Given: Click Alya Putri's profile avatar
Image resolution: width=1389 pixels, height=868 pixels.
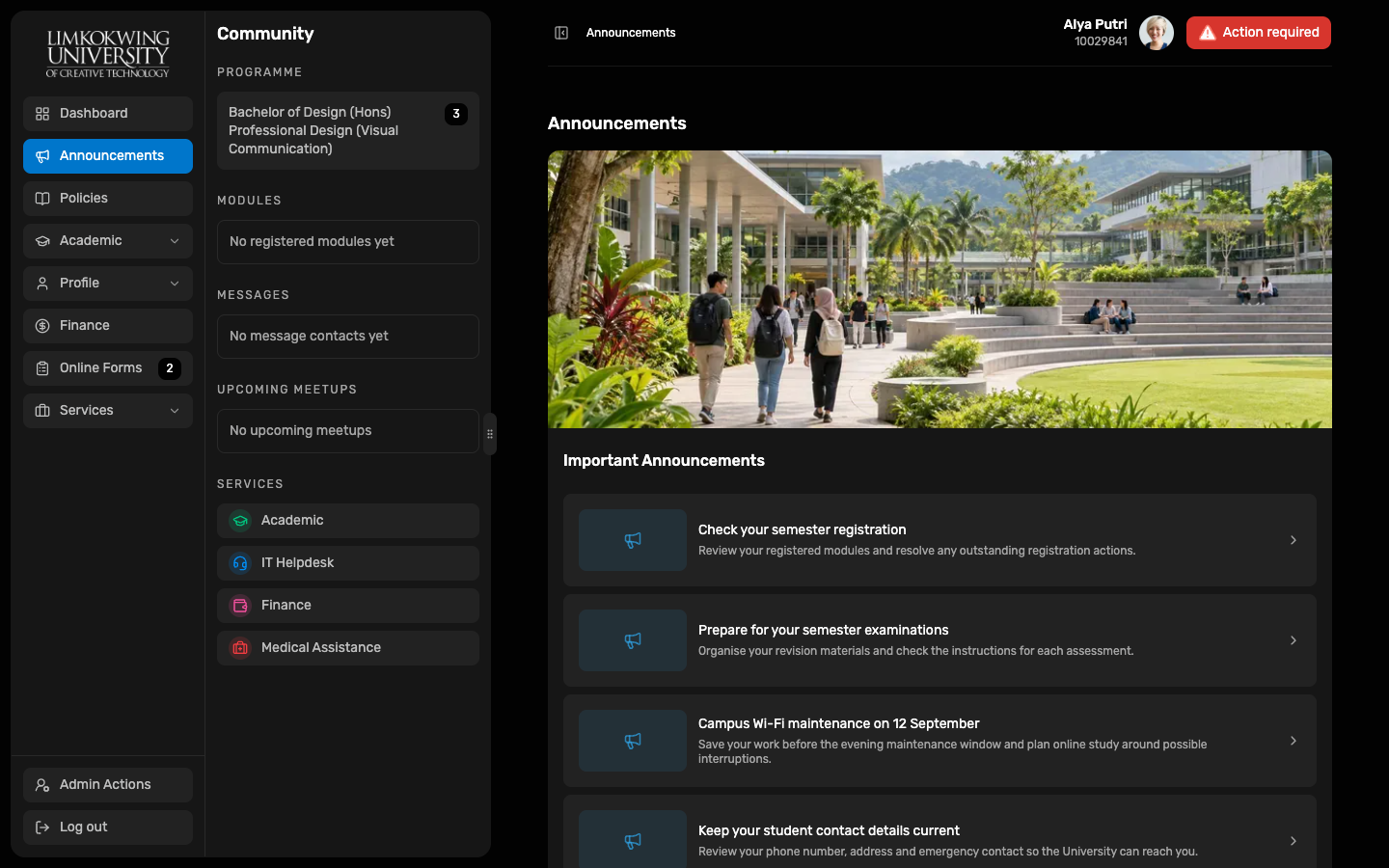Looking at the screenshot, I should coord(1156,33).
